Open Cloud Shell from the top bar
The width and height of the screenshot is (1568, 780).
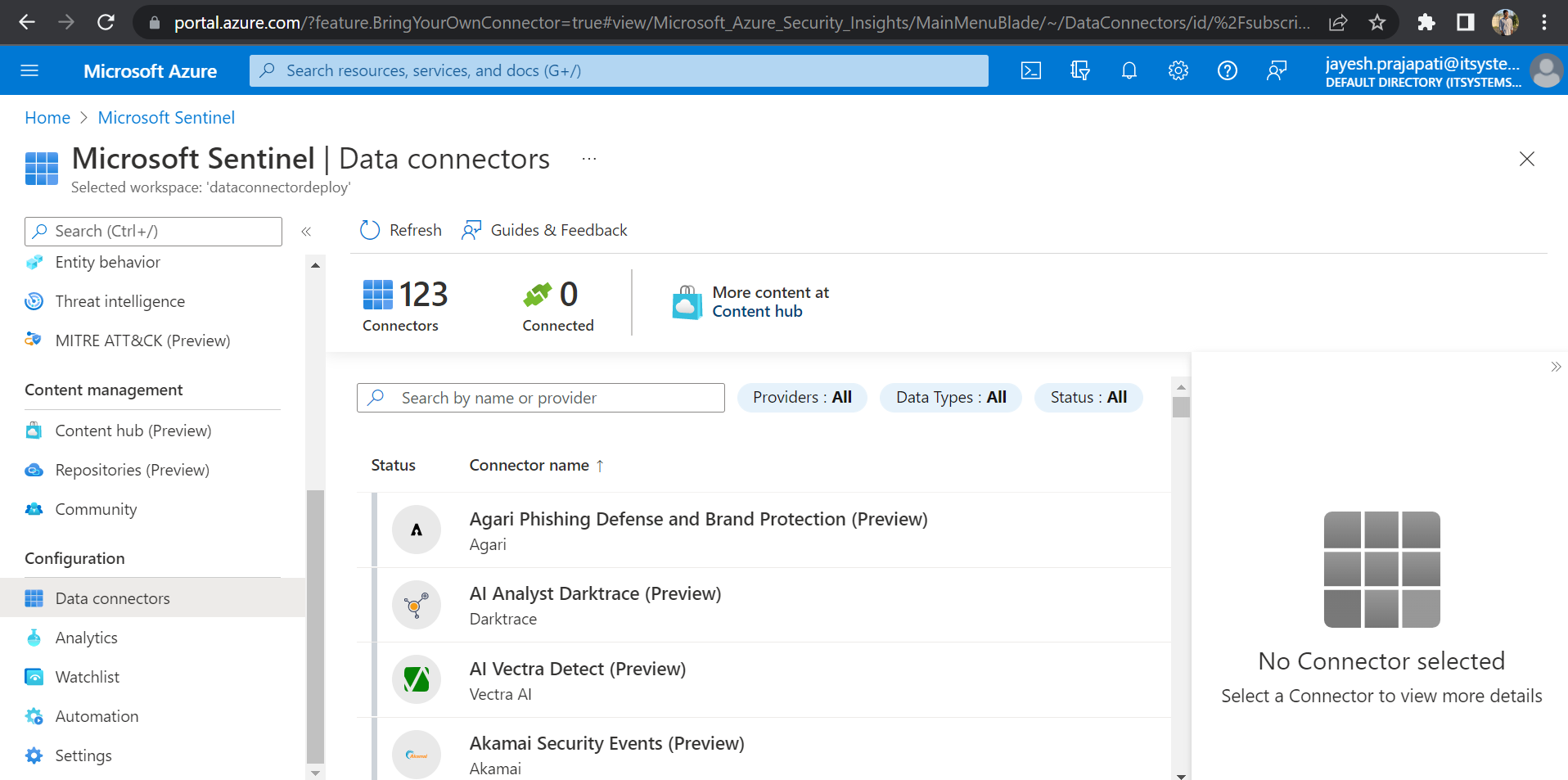tap(1031, 70)
